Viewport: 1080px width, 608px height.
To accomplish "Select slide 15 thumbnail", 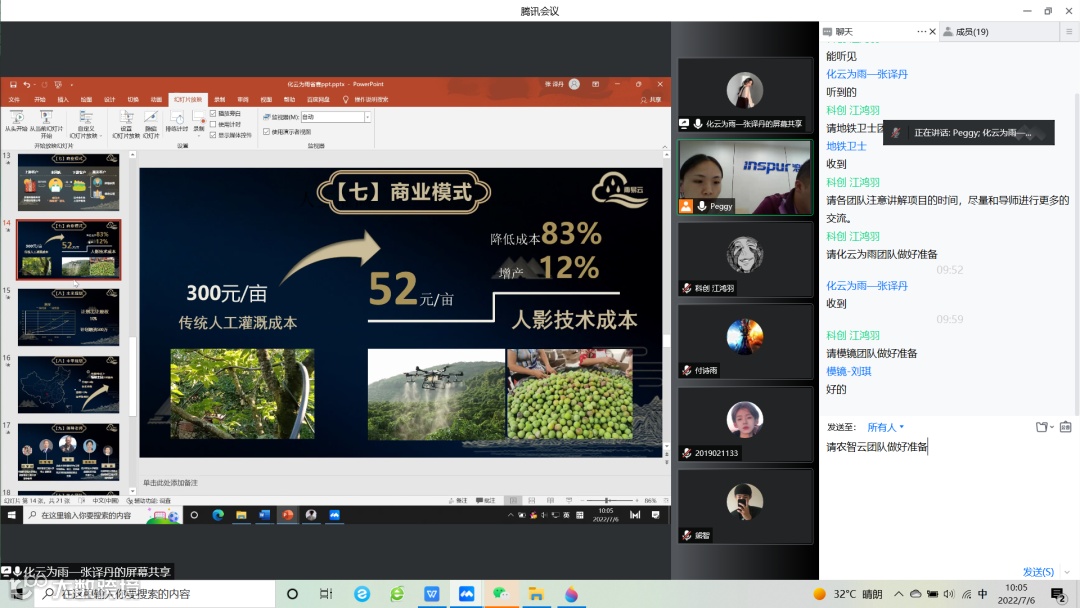I will (68, 317).
